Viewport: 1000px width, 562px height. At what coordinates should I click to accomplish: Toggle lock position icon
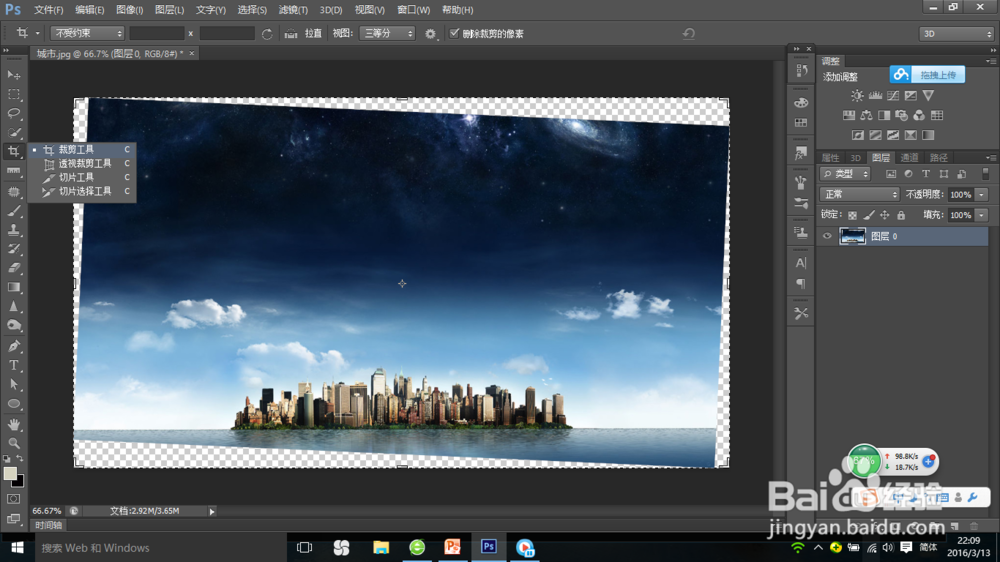pyautogui.click(x=885, y=216)
